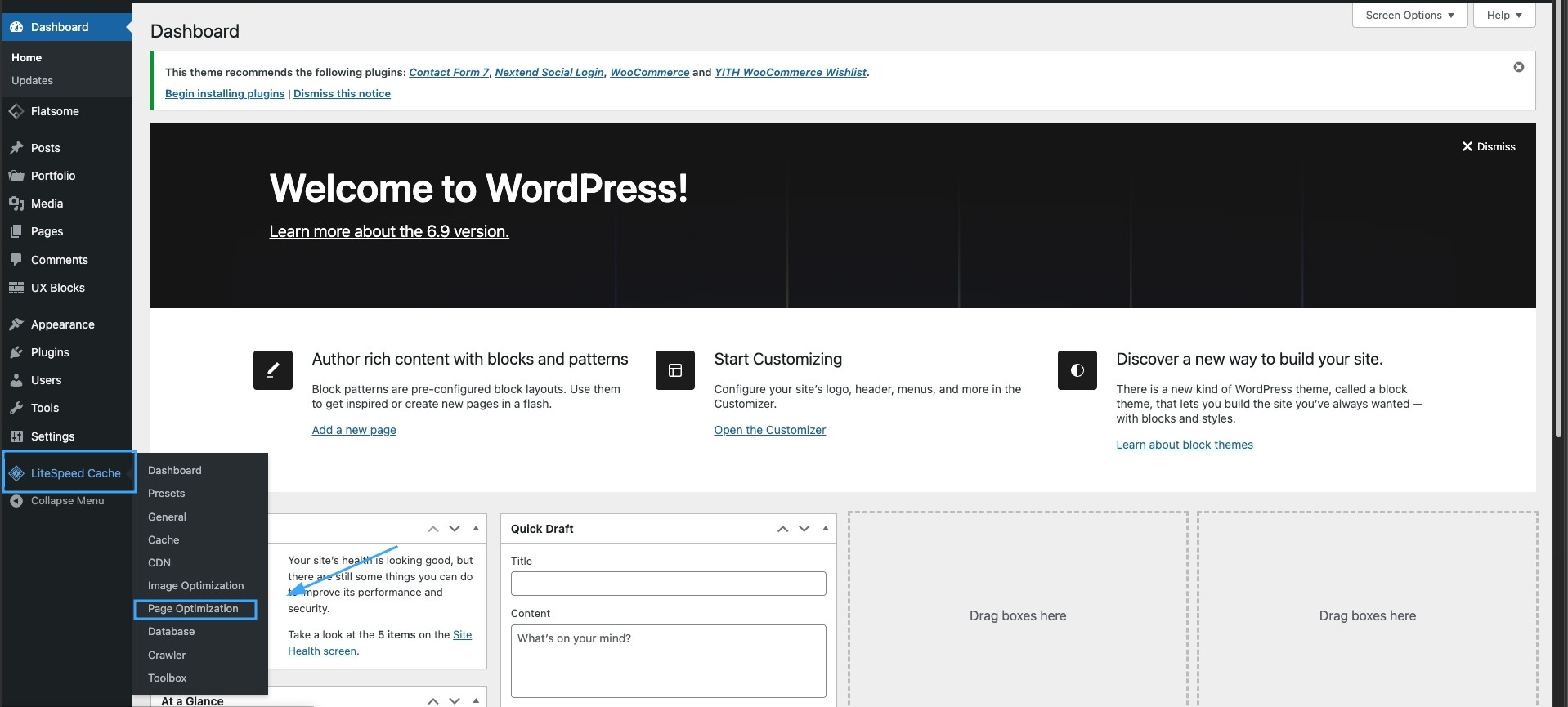This screenshot has width=1568, height=707.
Task: Click the Pages icon in sidebar
Action: [x=16, y=231]
